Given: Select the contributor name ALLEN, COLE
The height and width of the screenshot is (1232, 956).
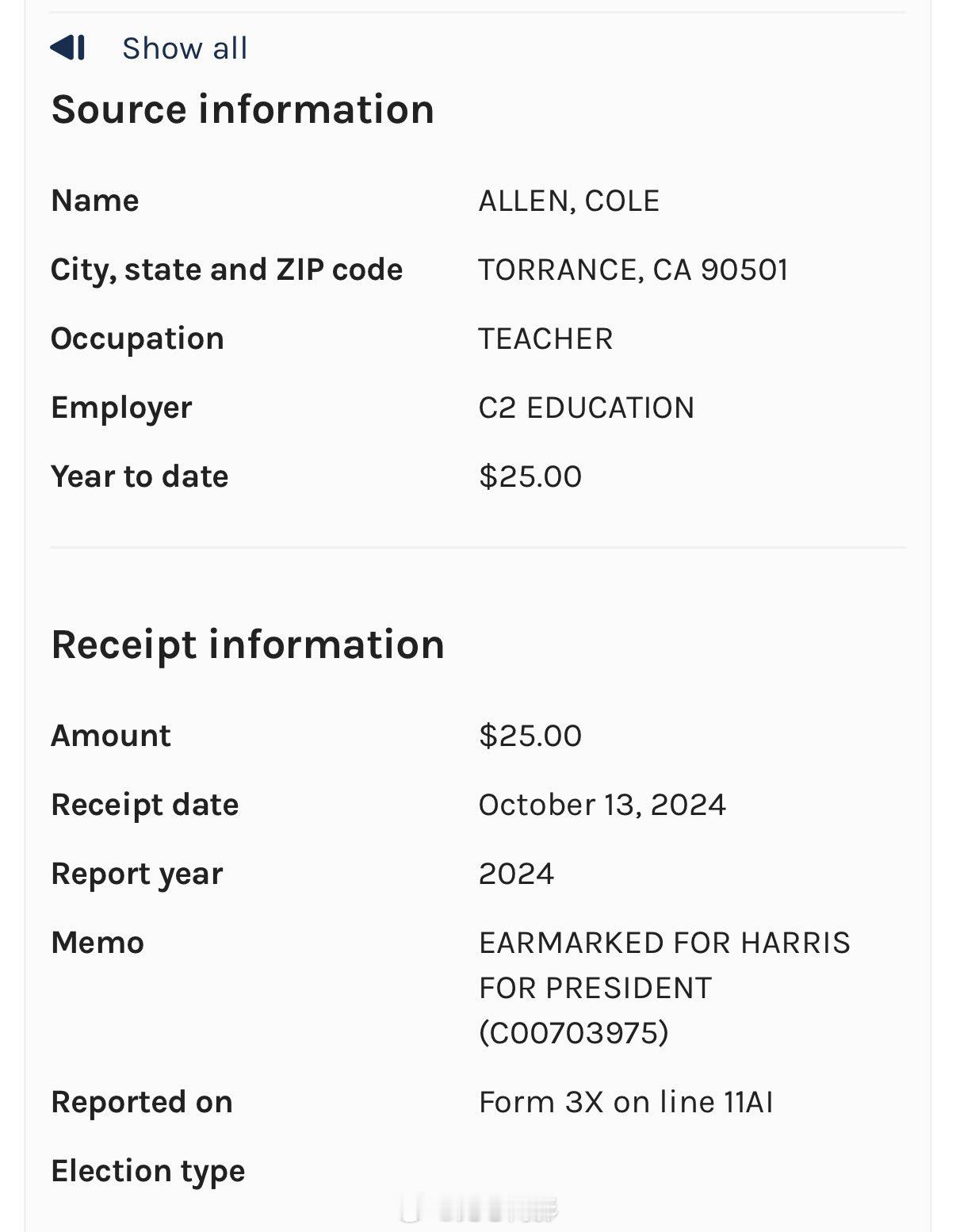Looking at the screenshot, I should tap(568, 201).
